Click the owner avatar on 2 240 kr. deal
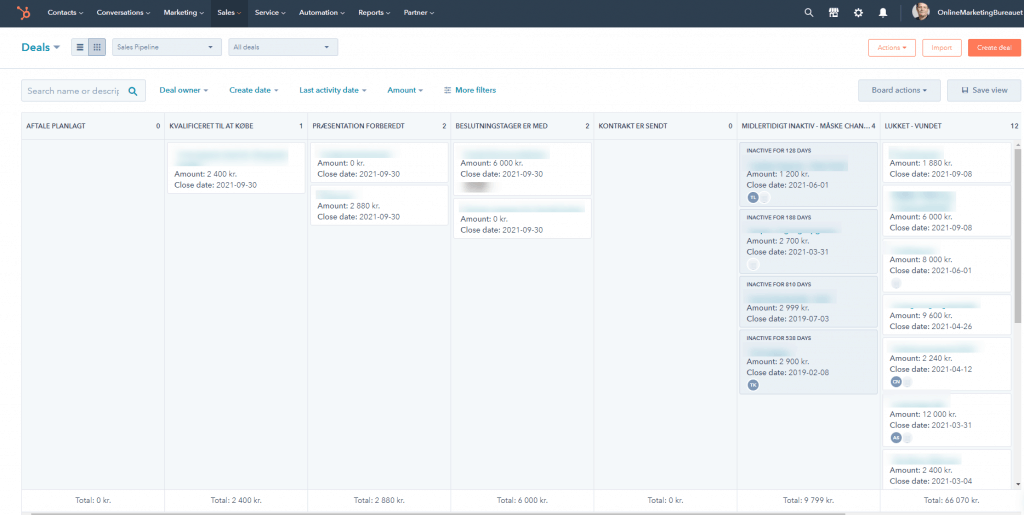 click(896, 382)
